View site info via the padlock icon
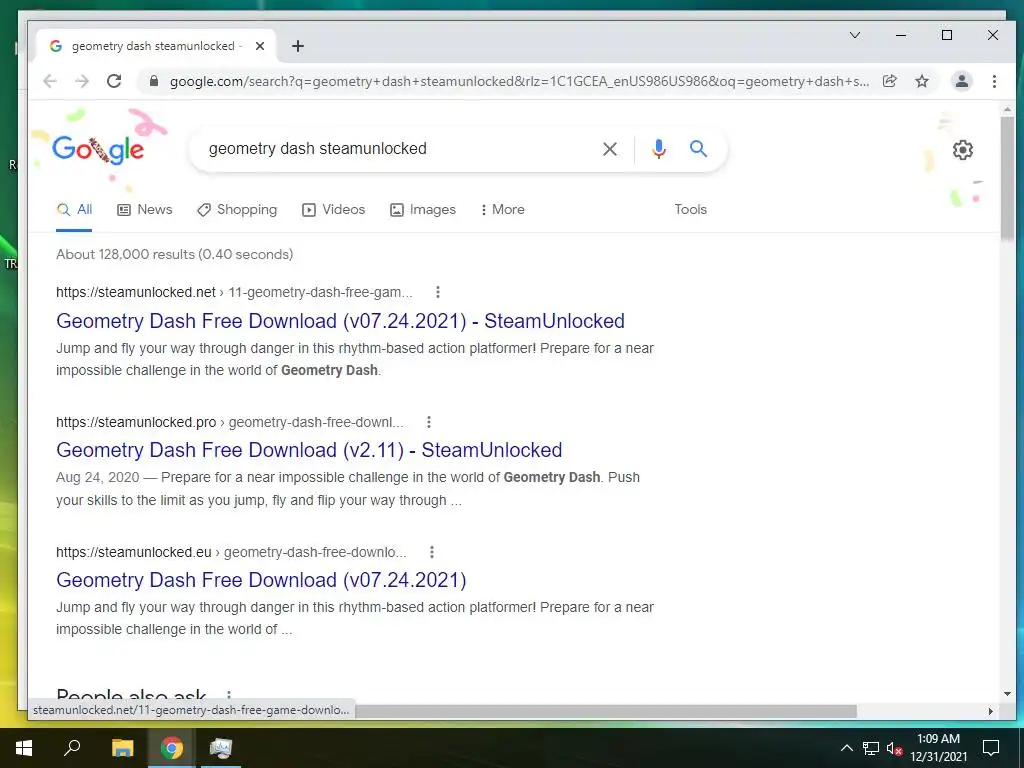This screenshot has height=768, width=1024. coord(153,81)
